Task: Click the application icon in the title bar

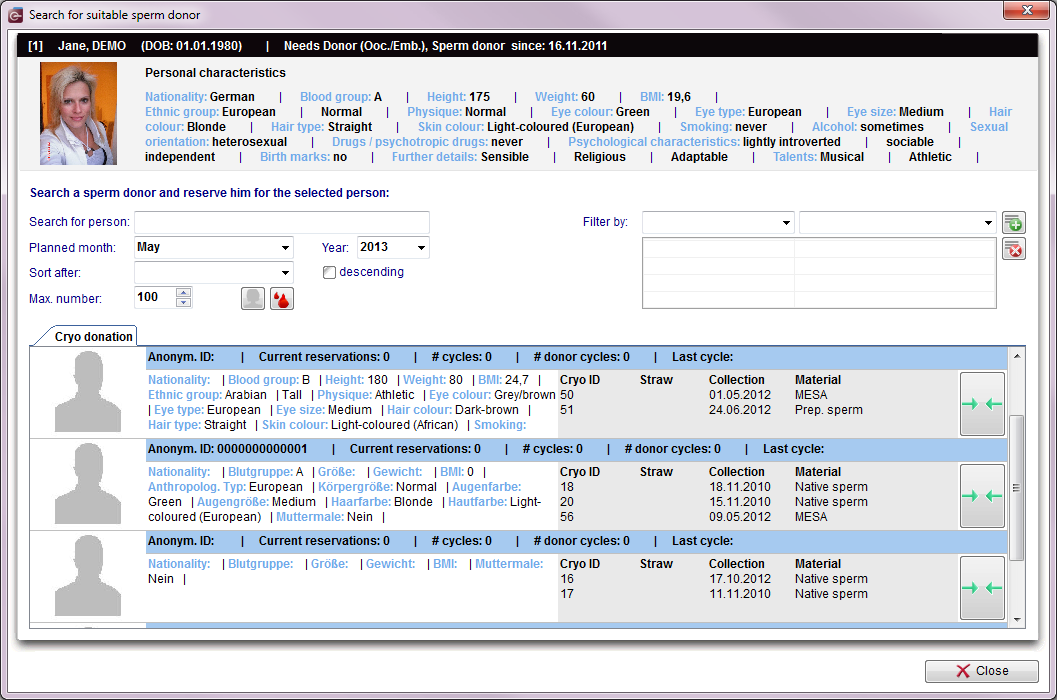Action: coord(15,15)
